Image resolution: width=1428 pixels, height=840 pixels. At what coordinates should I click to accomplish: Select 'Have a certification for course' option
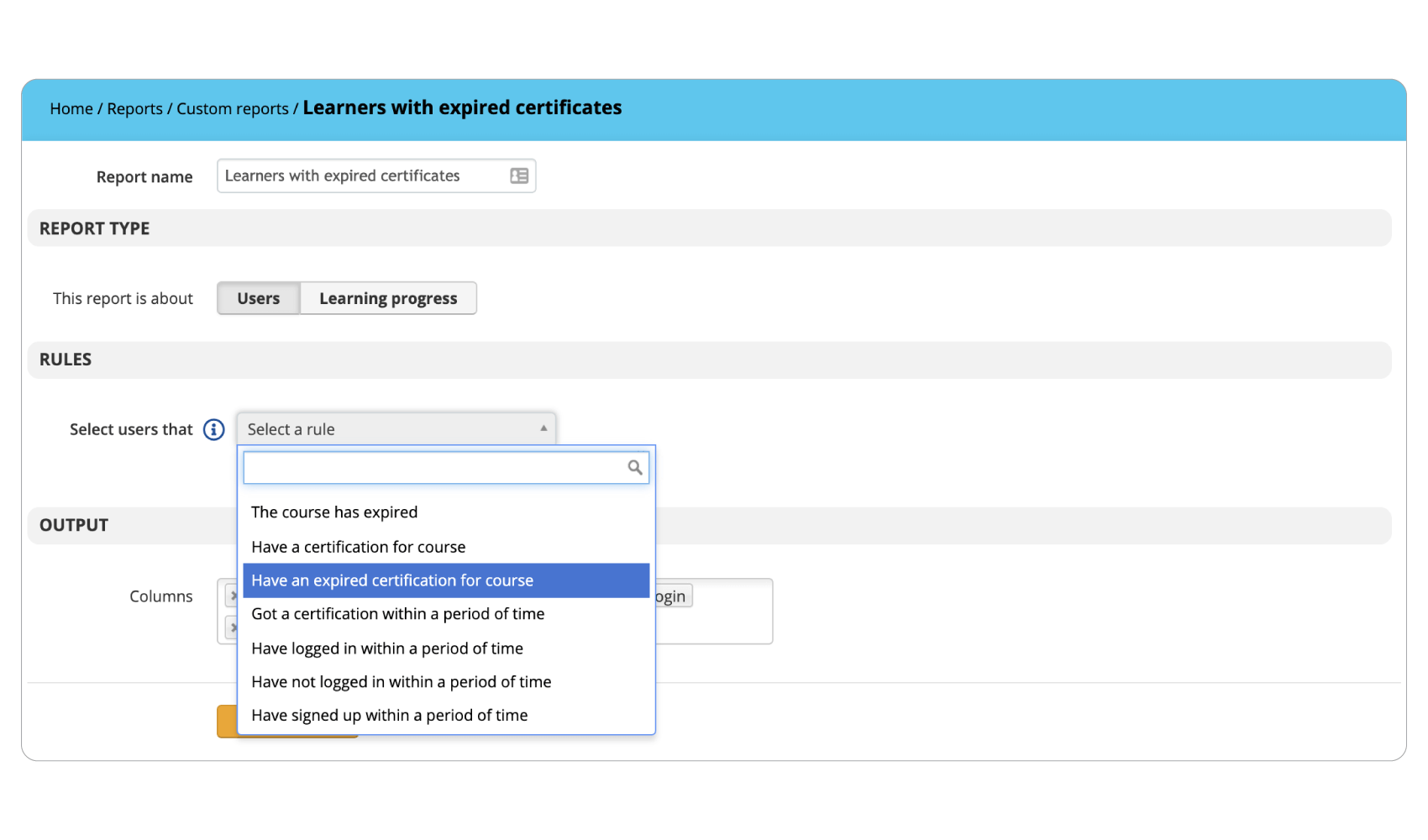358,547
